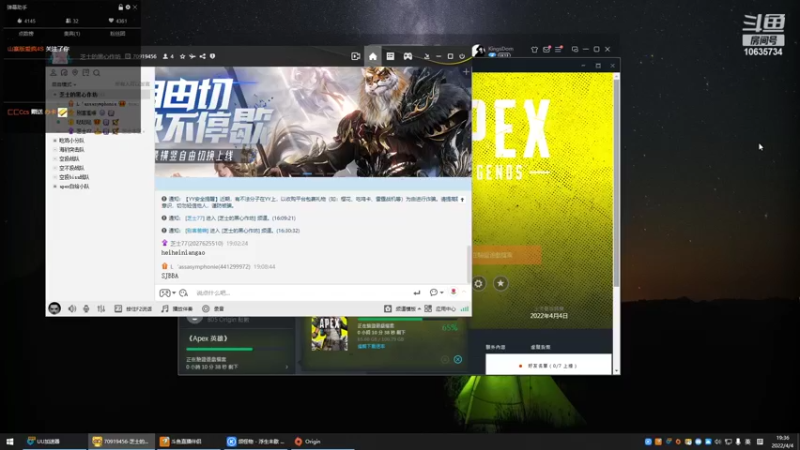The image size is (800, 450).
Task: Click the taskbar clock showing 19:36
Action: pyautogui.click(x=784, y=441)
